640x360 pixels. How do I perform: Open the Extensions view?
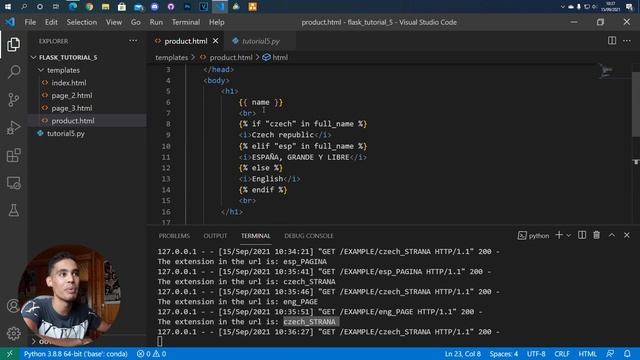tap(13, 155)
